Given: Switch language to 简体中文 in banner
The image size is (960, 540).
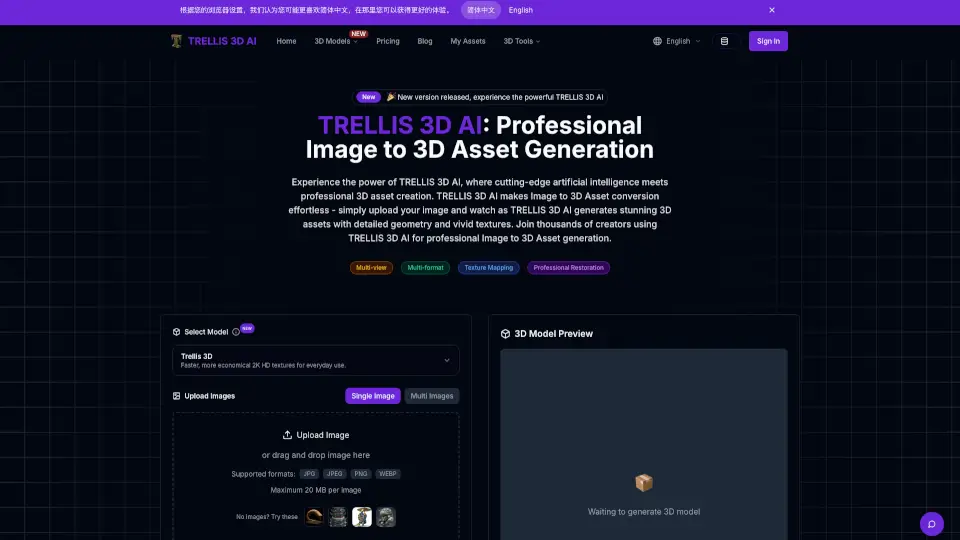Looking at the screenshot, I should click(x=481, y=10).
